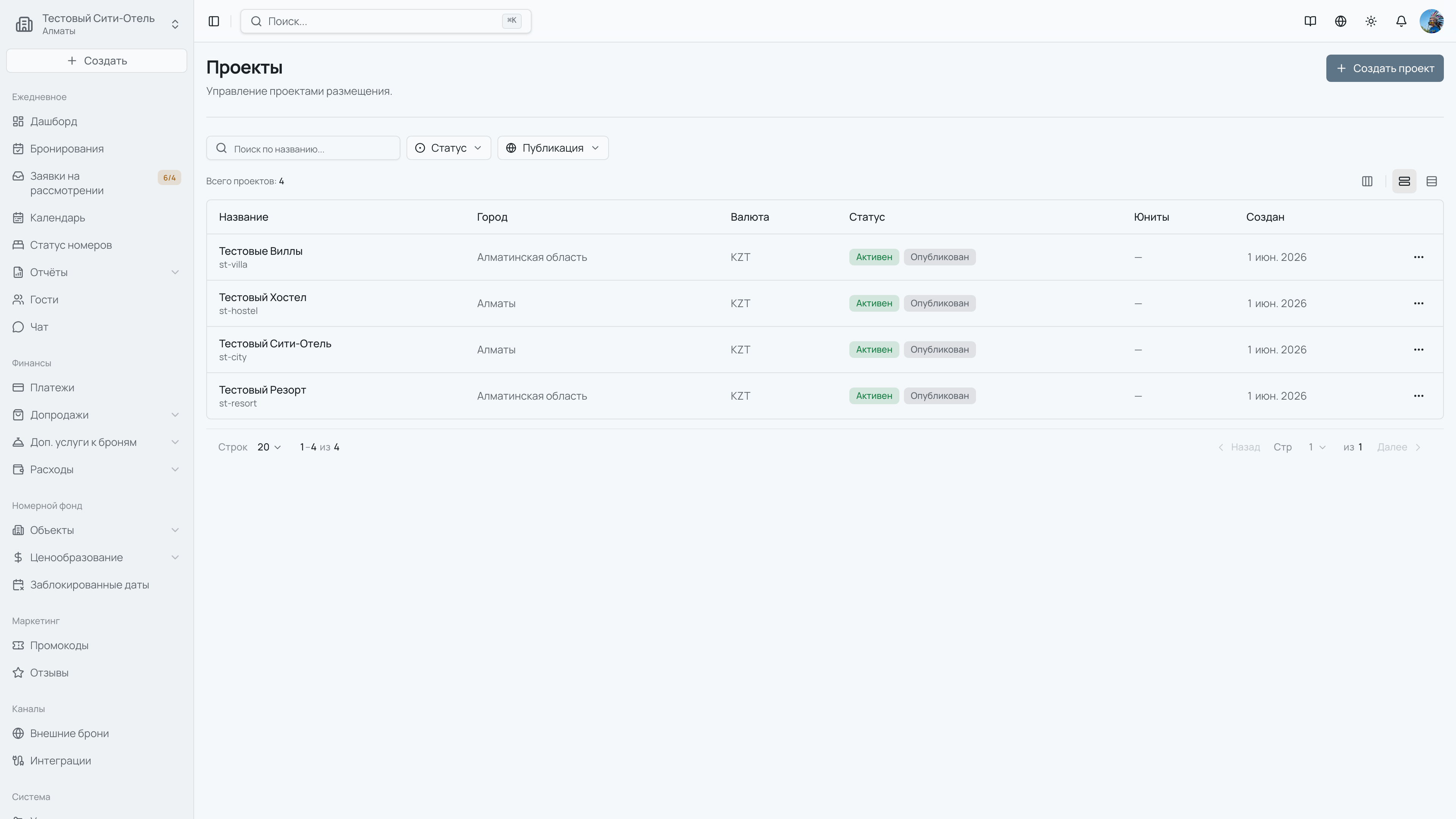
Task: Open actions menu for Тестовый Хостел
Action: click(x=1419, y=303)
